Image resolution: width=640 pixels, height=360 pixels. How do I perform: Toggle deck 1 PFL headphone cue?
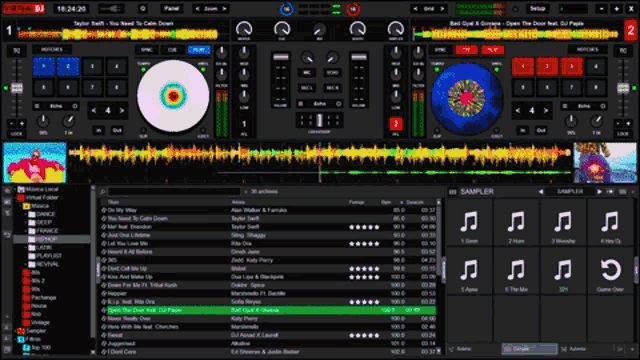(244, 124)
